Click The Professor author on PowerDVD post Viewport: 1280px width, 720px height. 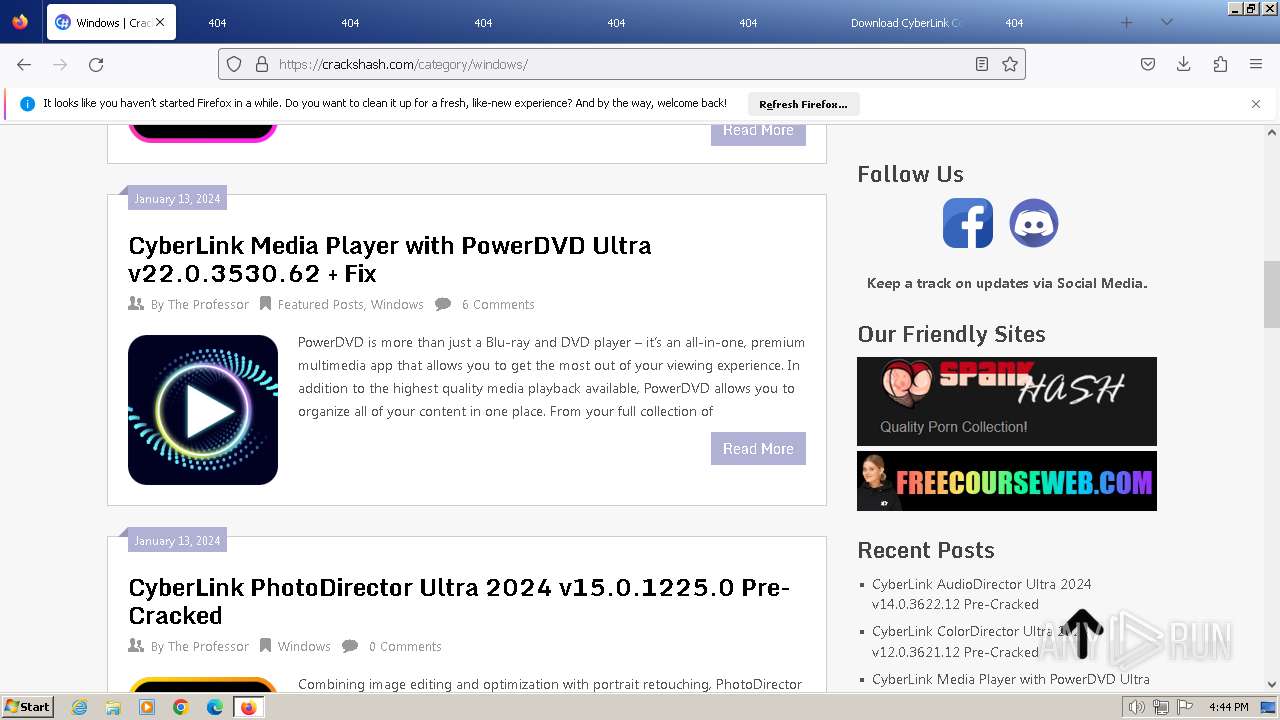point(208,305)
